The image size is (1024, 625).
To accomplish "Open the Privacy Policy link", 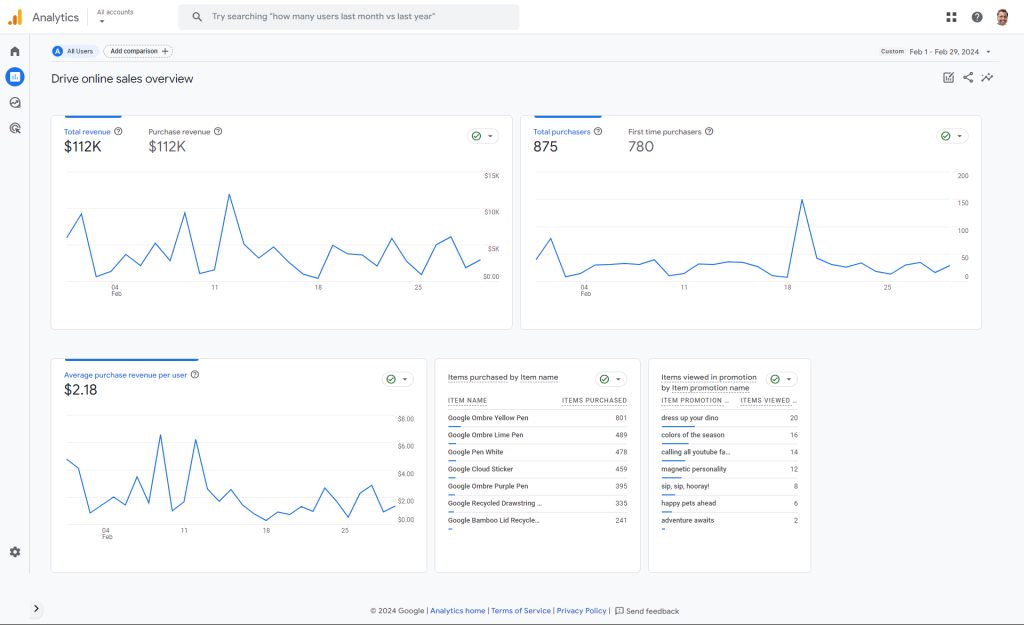I will (x=581, y=611).
